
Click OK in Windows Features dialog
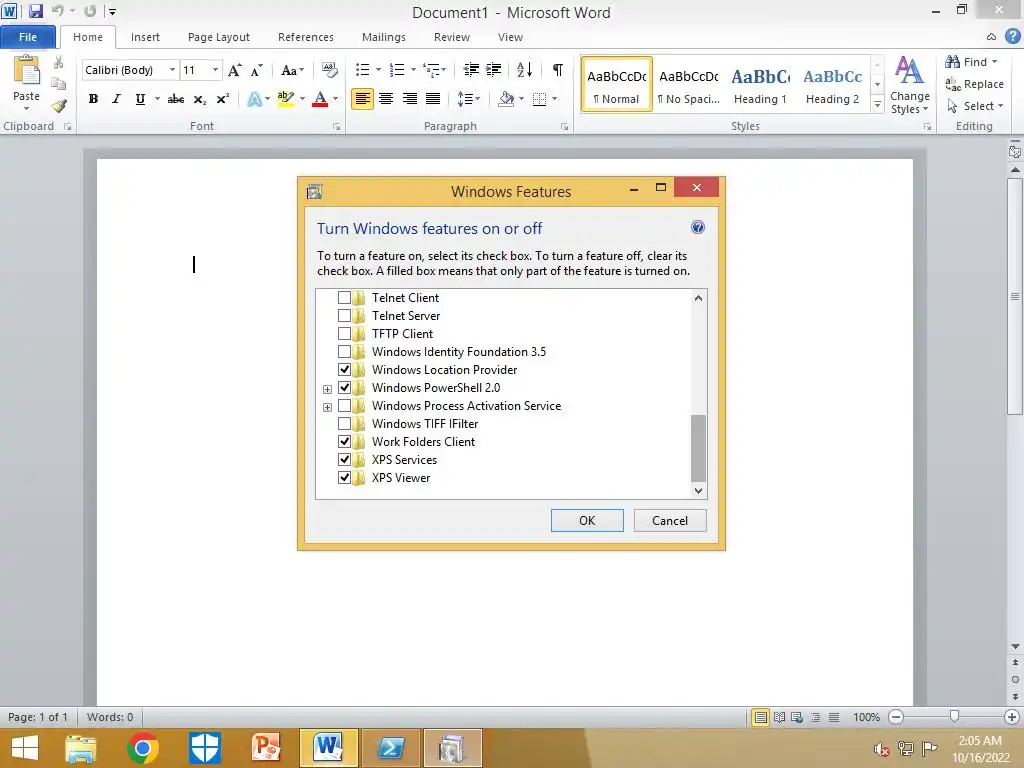[587, 520]
